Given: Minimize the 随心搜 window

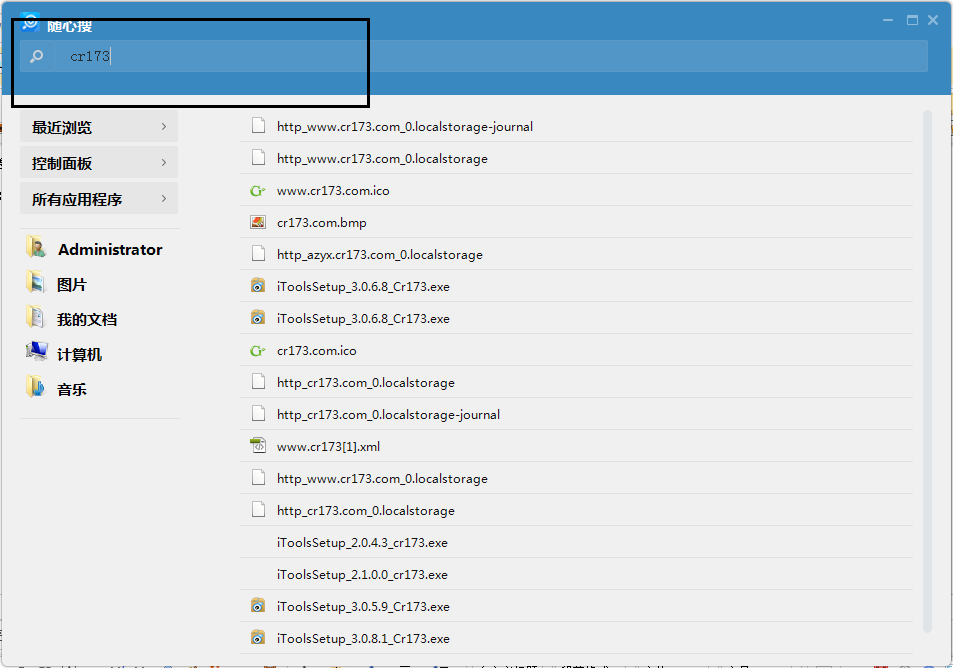Looking at the screenshot, I should coord(888,20).
